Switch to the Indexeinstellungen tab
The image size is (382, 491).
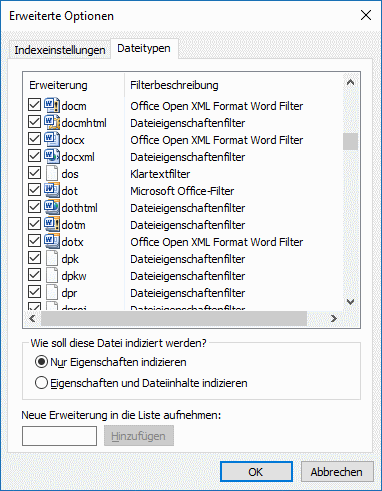click(60, 50)
